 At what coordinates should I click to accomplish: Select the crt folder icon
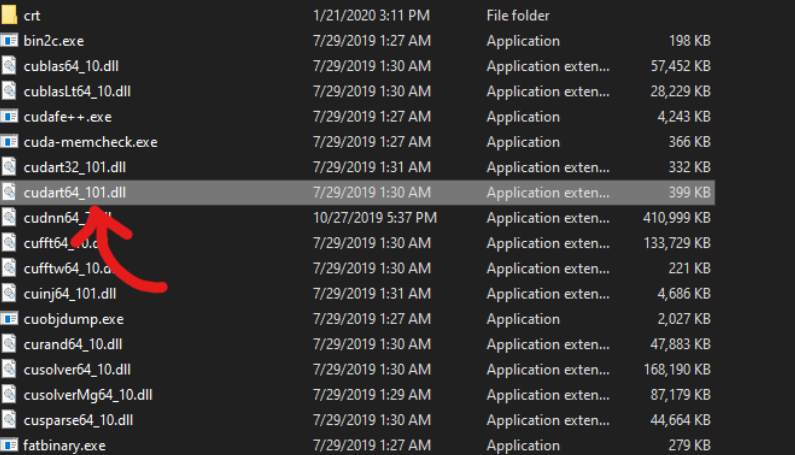click(9, 15)
